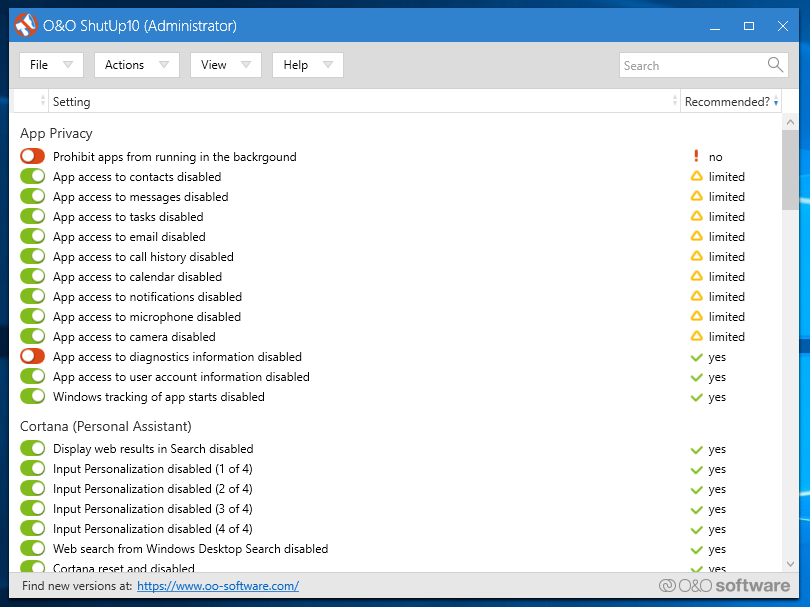This screenshot has height=607, width=810.
Task: Click the checkmark for Input Personalization (3 of 4)
Action: point(696,509)
